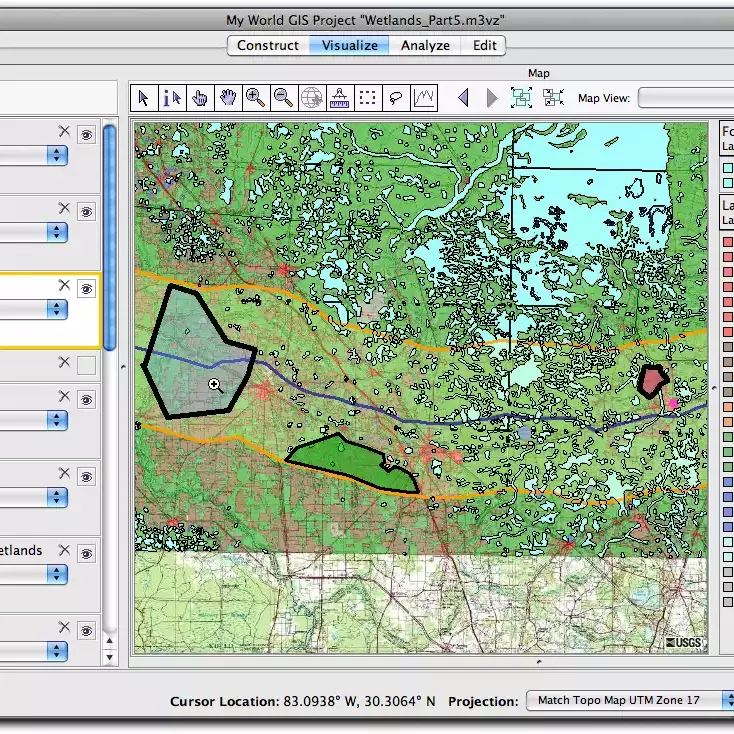Remove the Wetlands layer with its X
Image resolution: width=734 pixels, height=734 pixels.
(x=65, y=550)
